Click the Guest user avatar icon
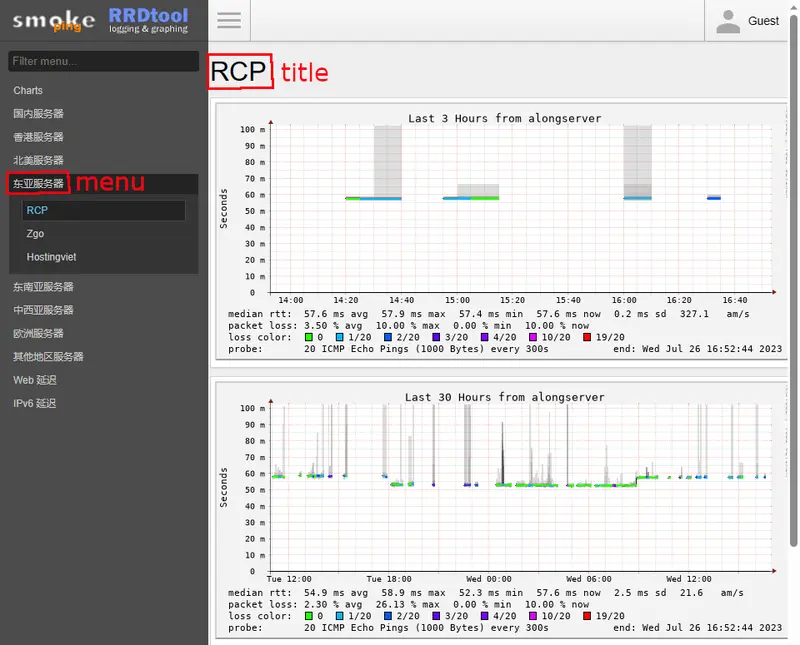Screen dimensions: 800x645 click(729, 21)
